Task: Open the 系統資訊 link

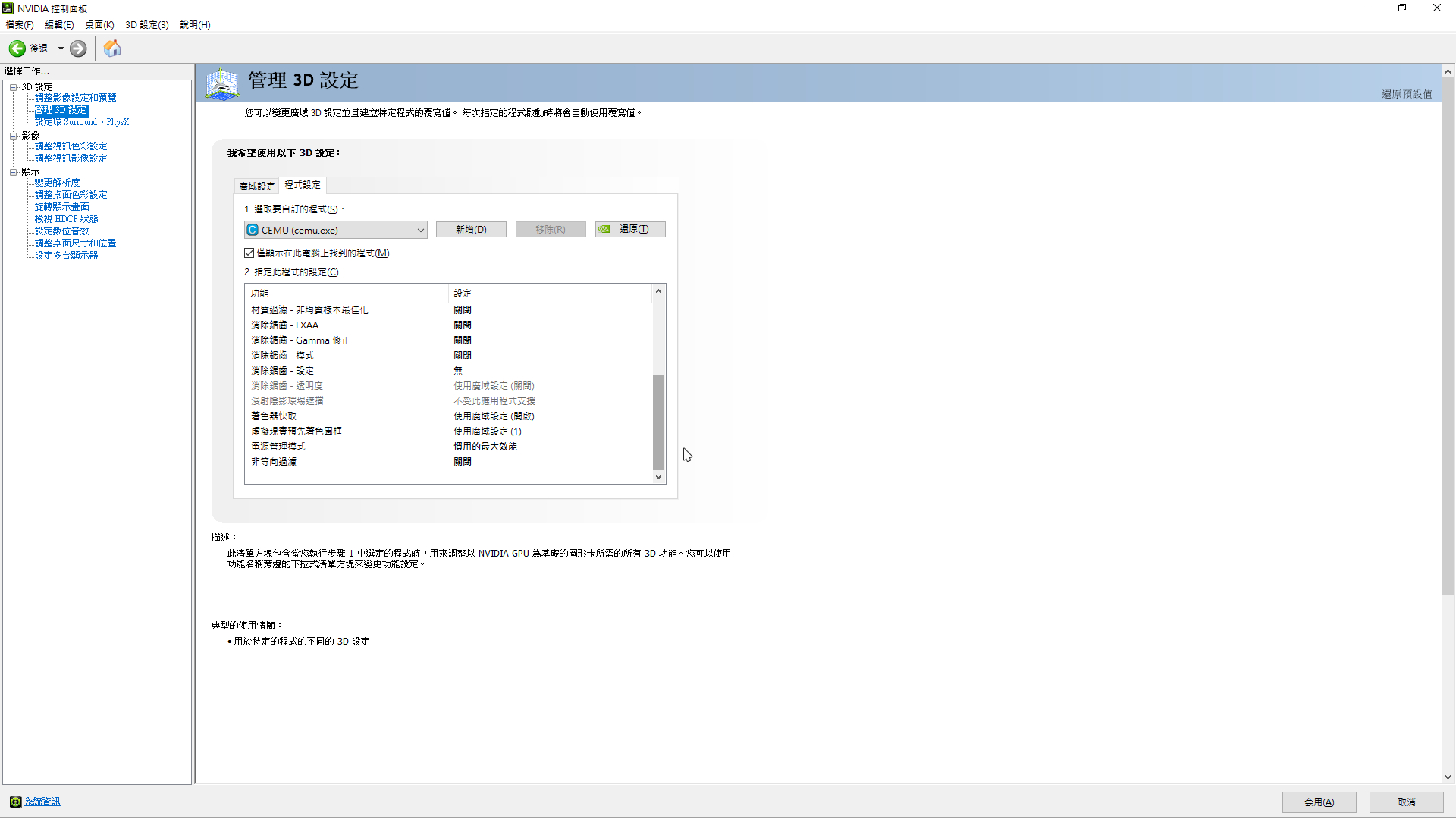Action: (x=42, y=802)
